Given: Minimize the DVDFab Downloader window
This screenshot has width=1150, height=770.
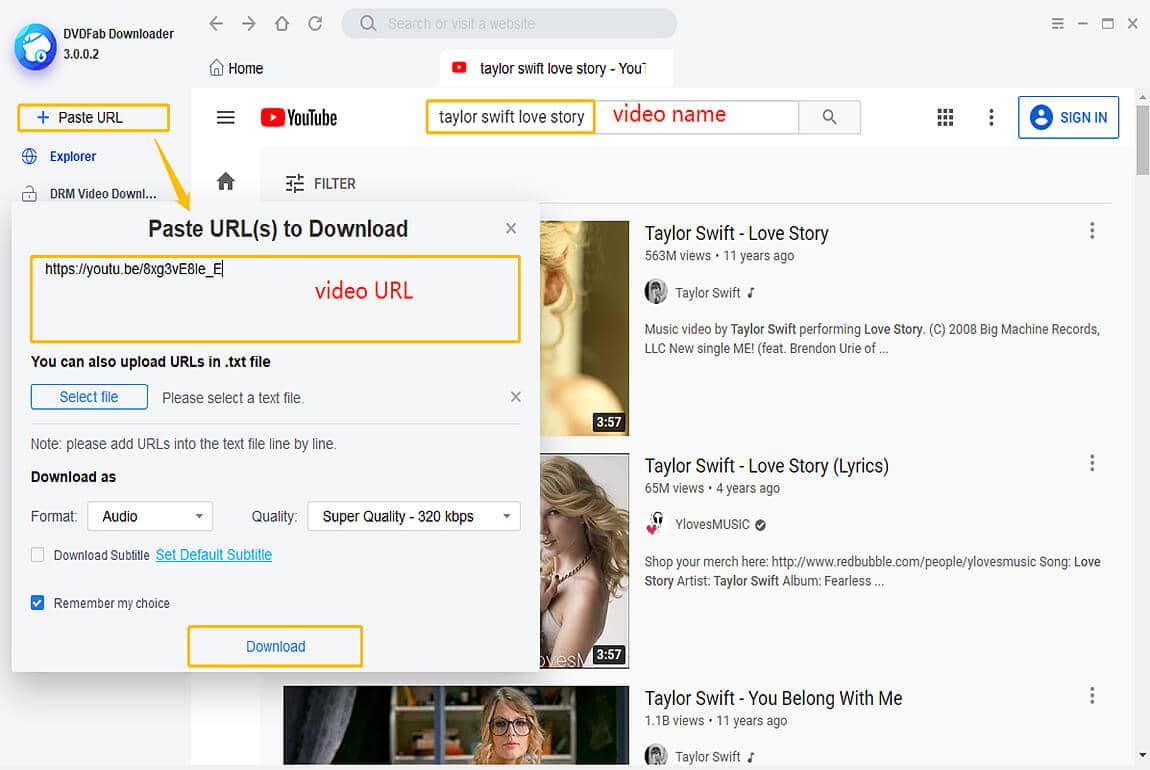Looking at the screenshot, I should click(x=1083, y=23).
